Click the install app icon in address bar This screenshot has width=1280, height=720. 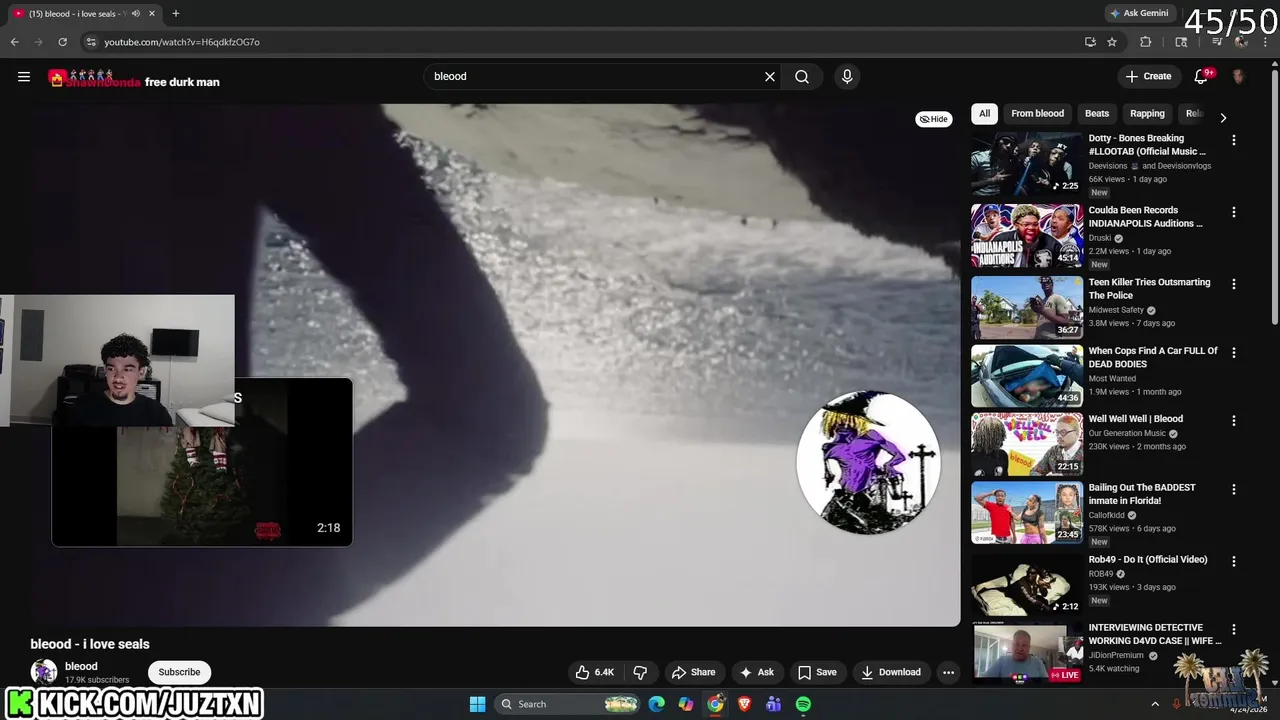(1090, 42)
